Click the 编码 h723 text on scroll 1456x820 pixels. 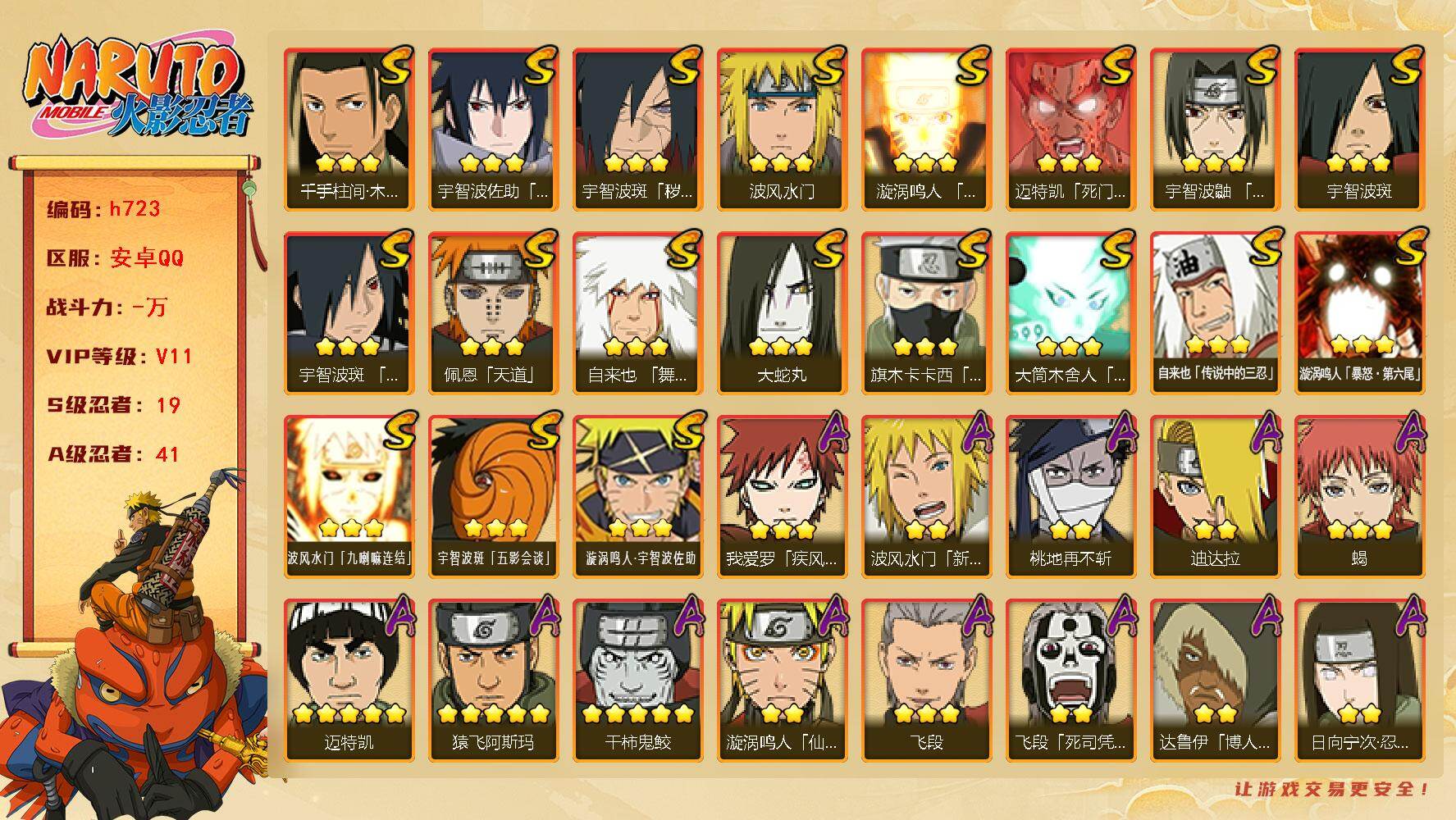coord(103,209)
